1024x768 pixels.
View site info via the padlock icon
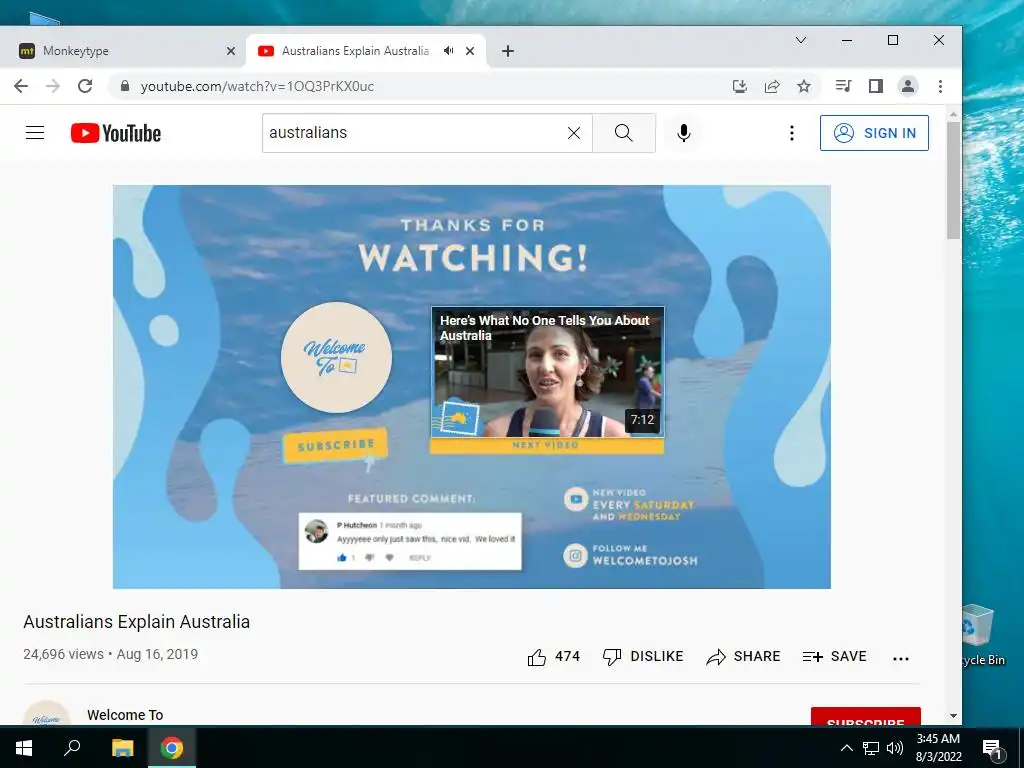pyautogui.click(x=125, y=86)
